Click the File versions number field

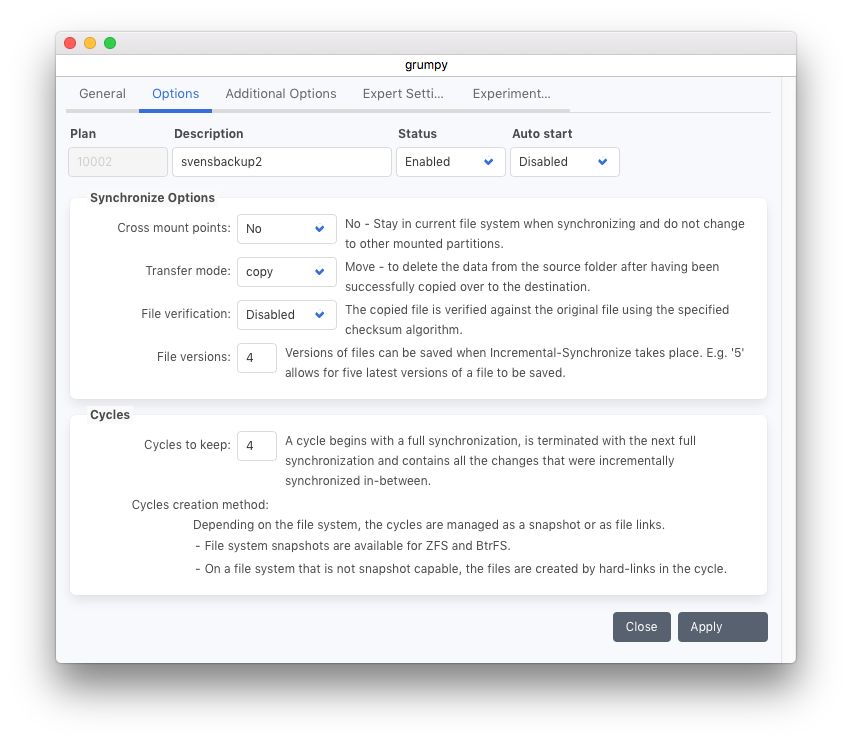pos(257,358)
